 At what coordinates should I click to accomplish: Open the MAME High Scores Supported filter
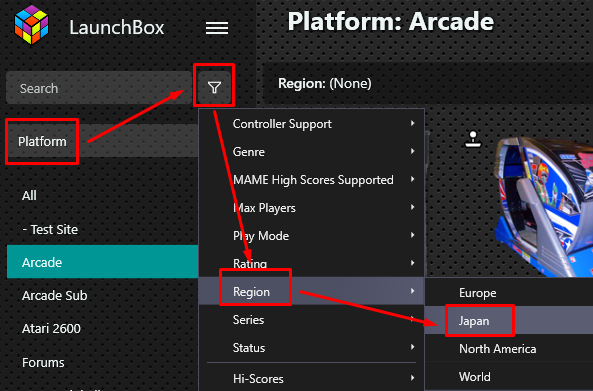pos(312,180)
